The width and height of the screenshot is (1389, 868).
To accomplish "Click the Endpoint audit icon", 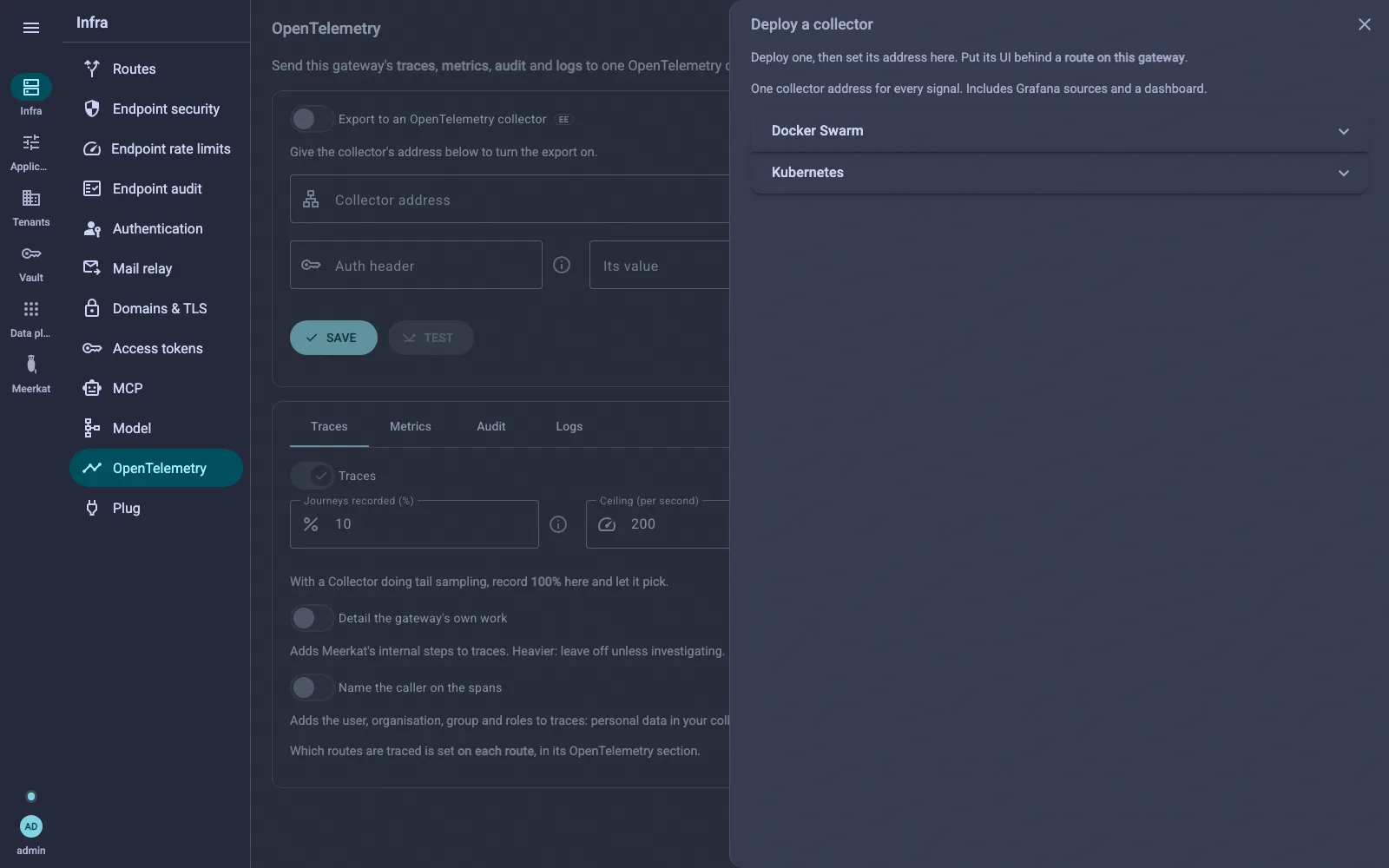I will (x=92, y=188).
